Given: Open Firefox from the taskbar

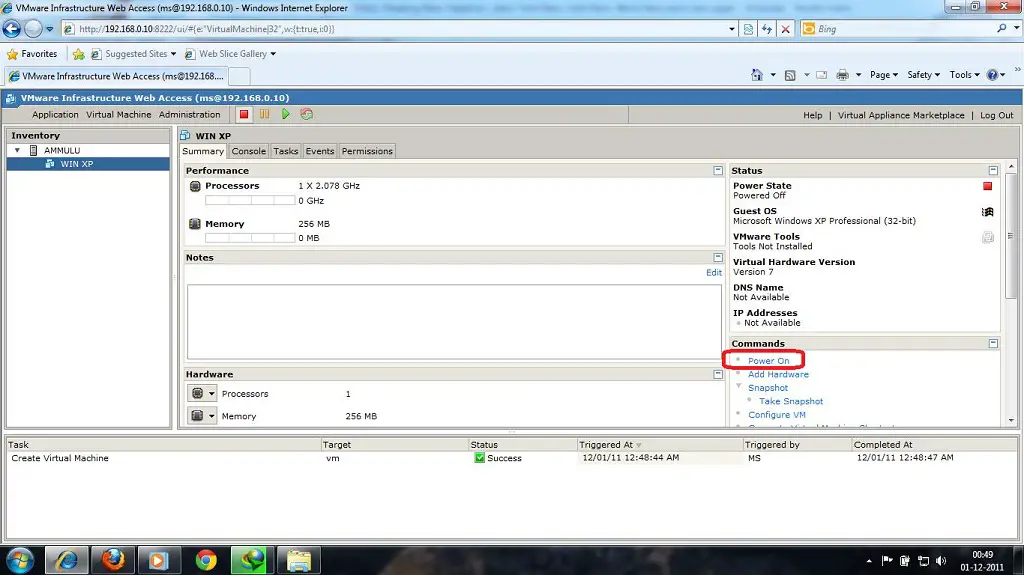Looking at the screenshot, I should click(113, 561).
